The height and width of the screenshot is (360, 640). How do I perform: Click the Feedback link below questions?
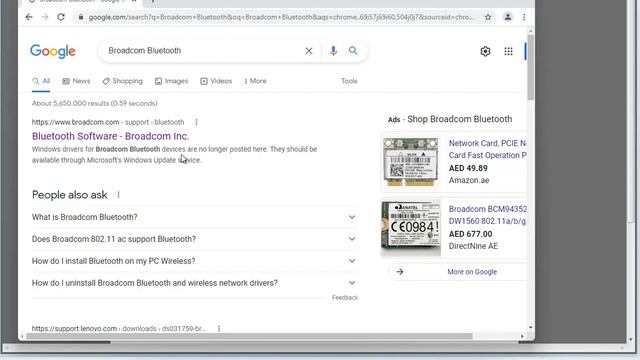pos(345,298)
